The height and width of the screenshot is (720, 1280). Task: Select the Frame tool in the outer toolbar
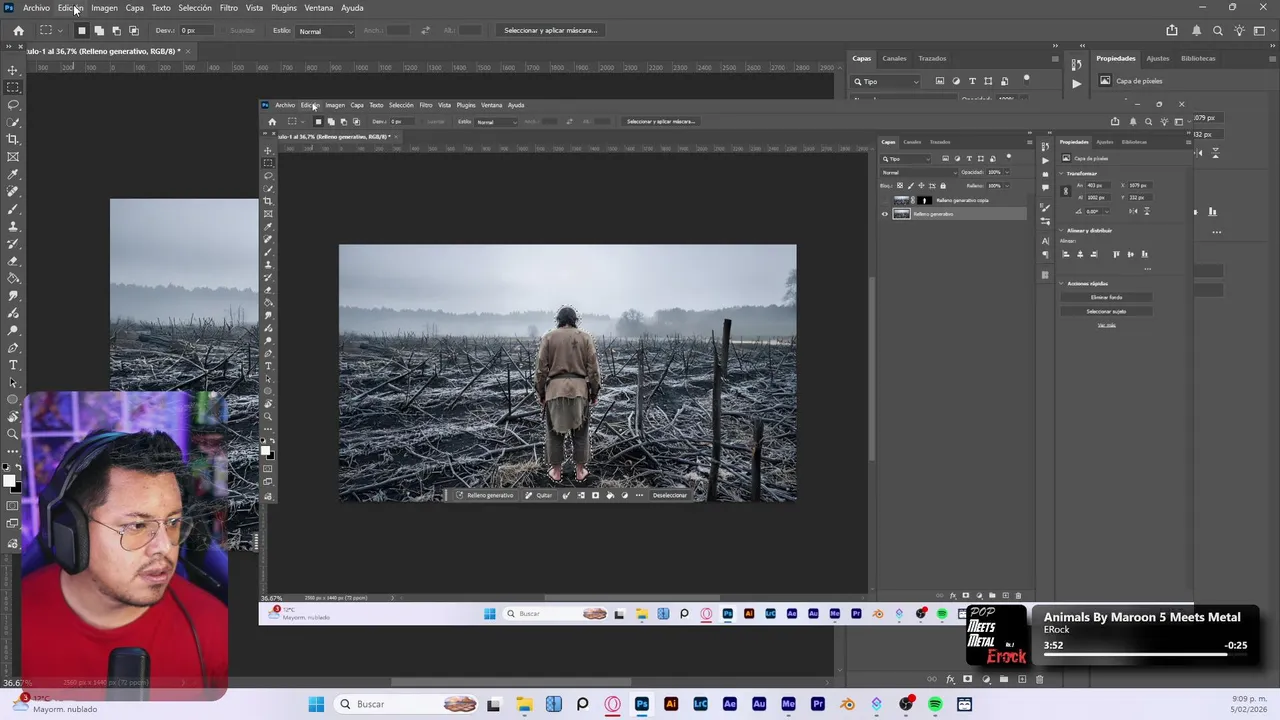click(13, 156)
